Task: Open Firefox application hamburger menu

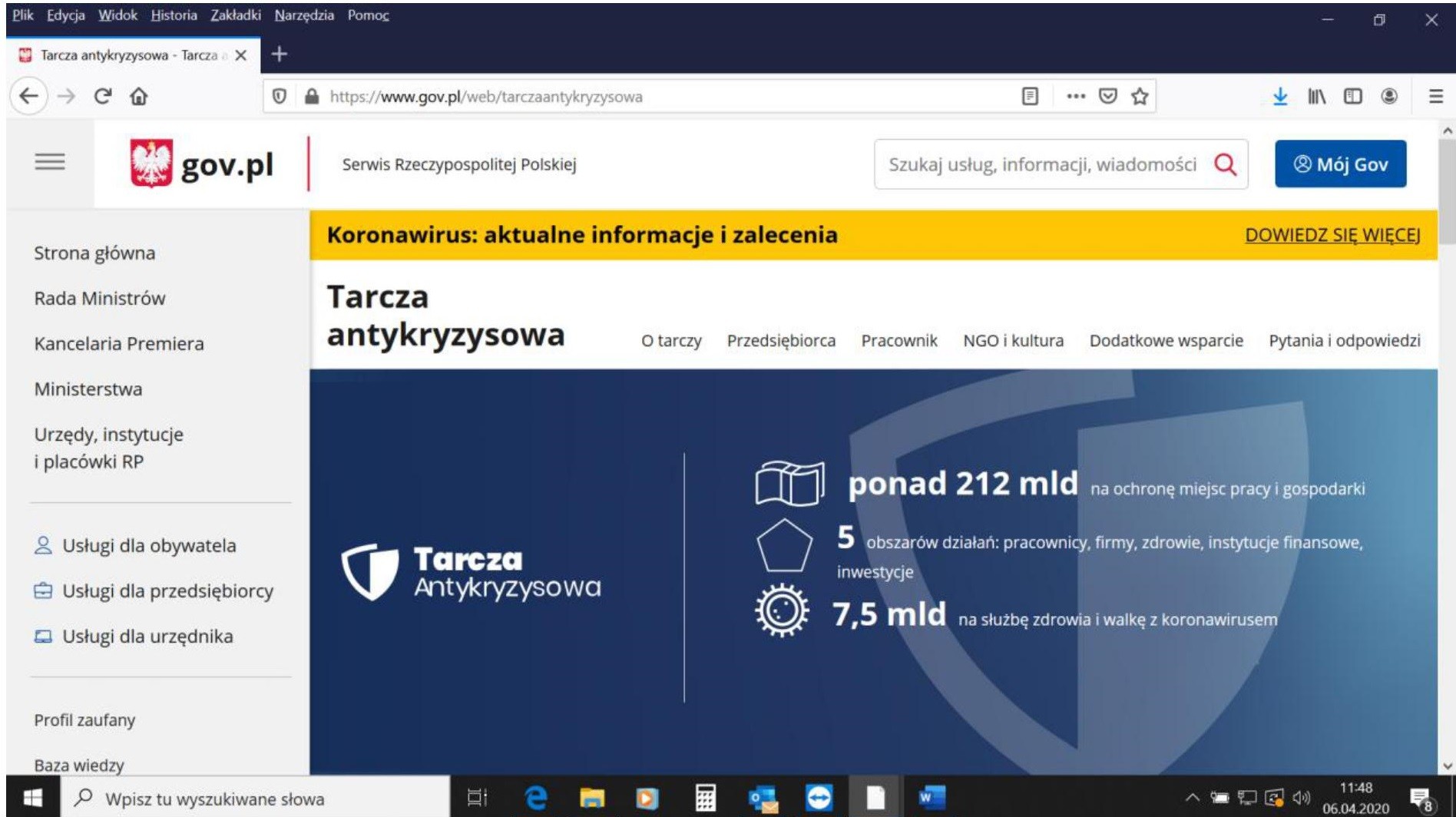Action: 1435,96
